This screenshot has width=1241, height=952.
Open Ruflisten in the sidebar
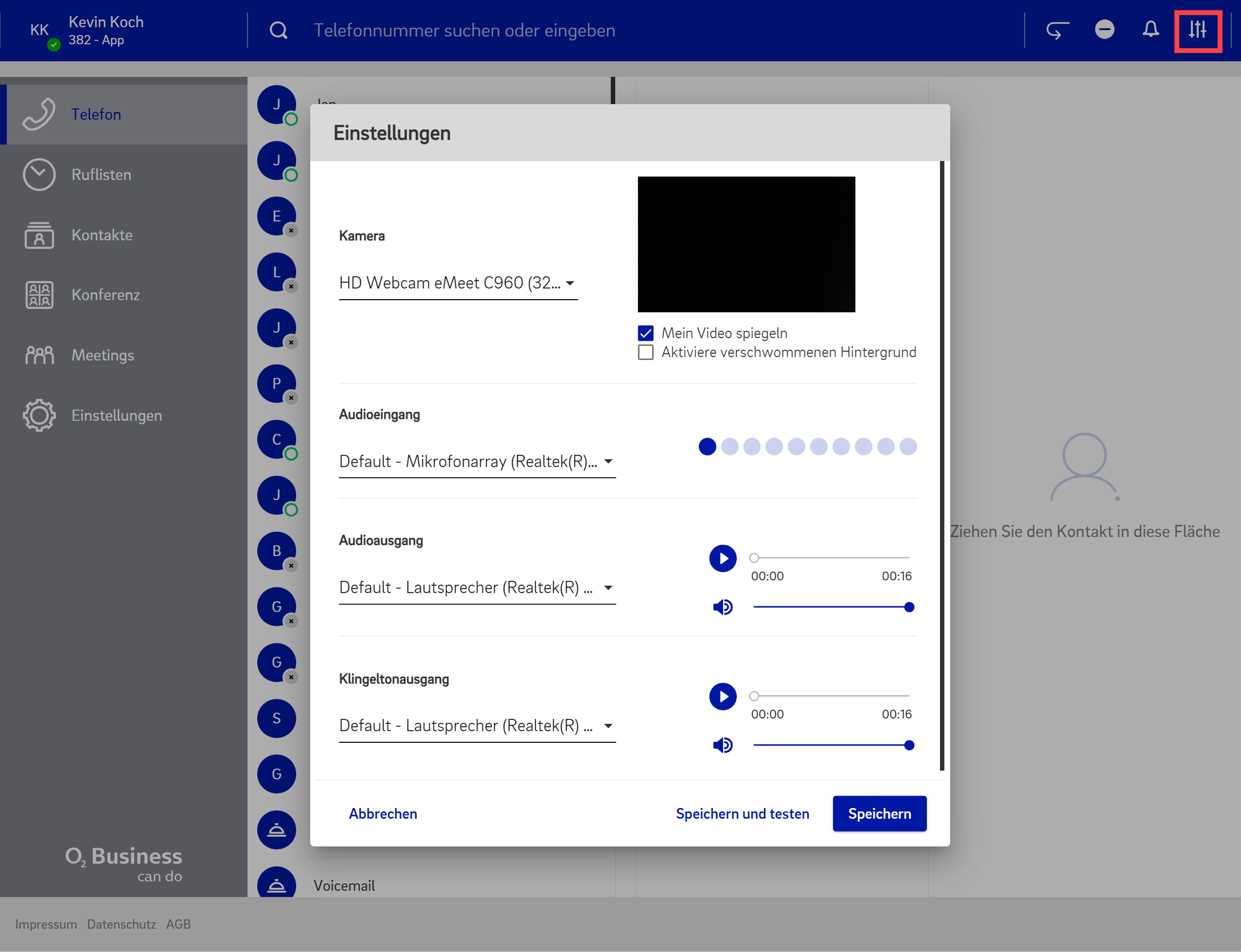pos(101,175)
